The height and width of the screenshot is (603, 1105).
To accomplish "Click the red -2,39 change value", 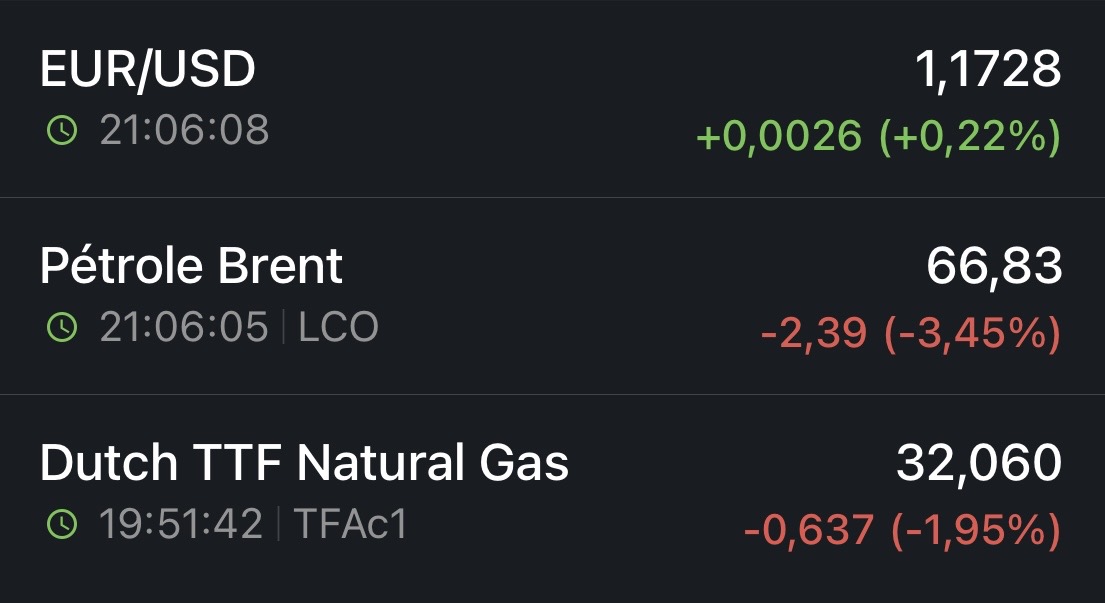I will pyautogui.click(x=813, y=334).
